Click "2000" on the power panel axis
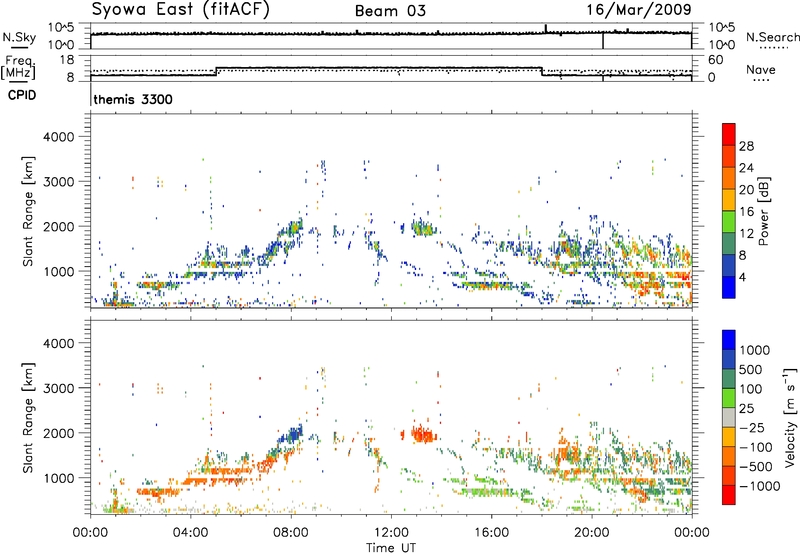This screenshot has height=554, width=800. (x=59, y=226)
